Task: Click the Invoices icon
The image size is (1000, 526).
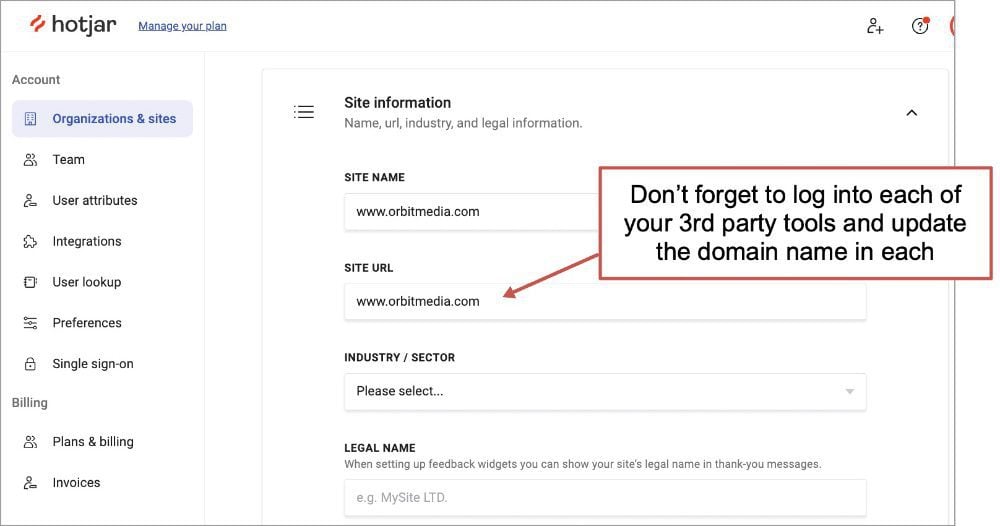Action: coord(30,483)
